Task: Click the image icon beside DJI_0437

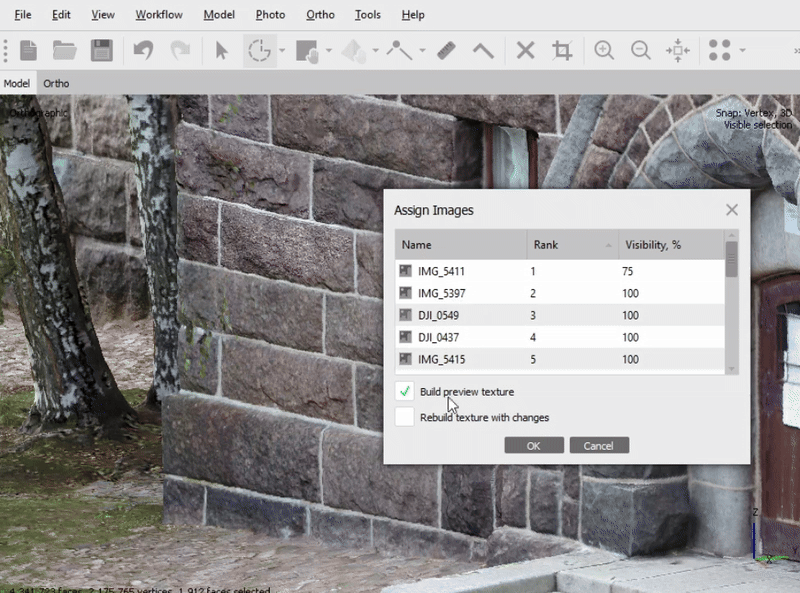Action: pos(406,337)
